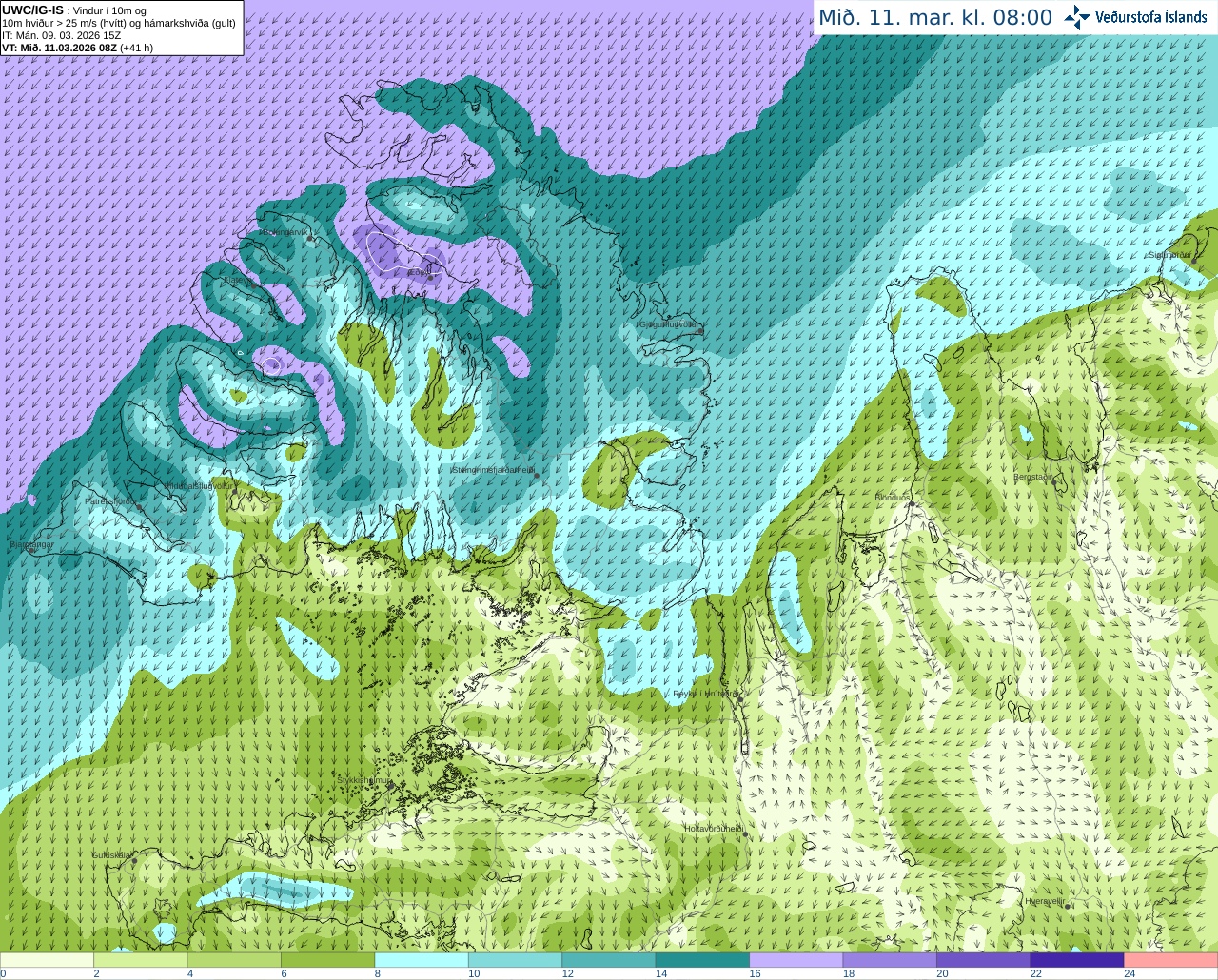The width and height of the screenshot is (1218, 980).
Task: Click the Veðurstofa Íslands logo icon
Action: click(1077, 17)
